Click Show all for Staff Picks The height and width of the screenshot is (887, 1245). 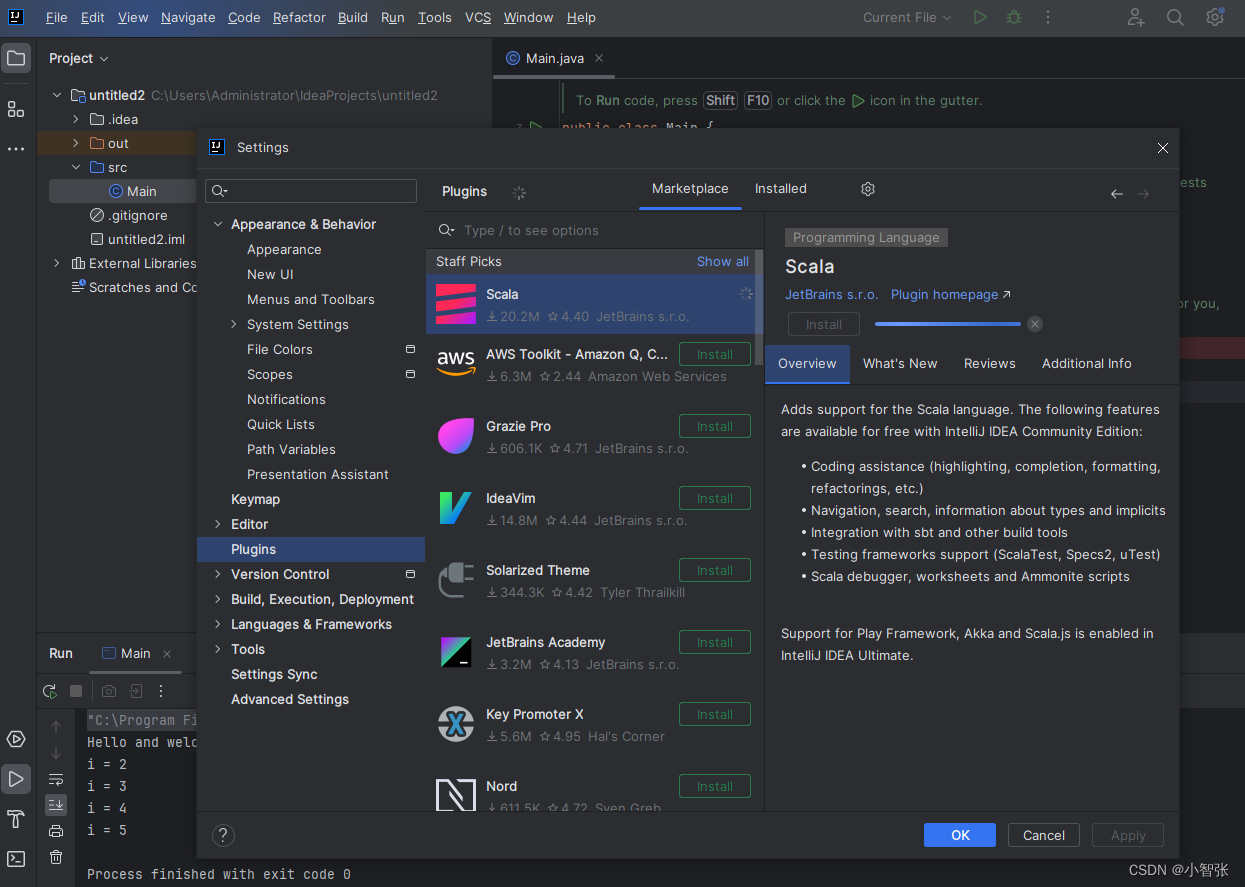(723, 261)
